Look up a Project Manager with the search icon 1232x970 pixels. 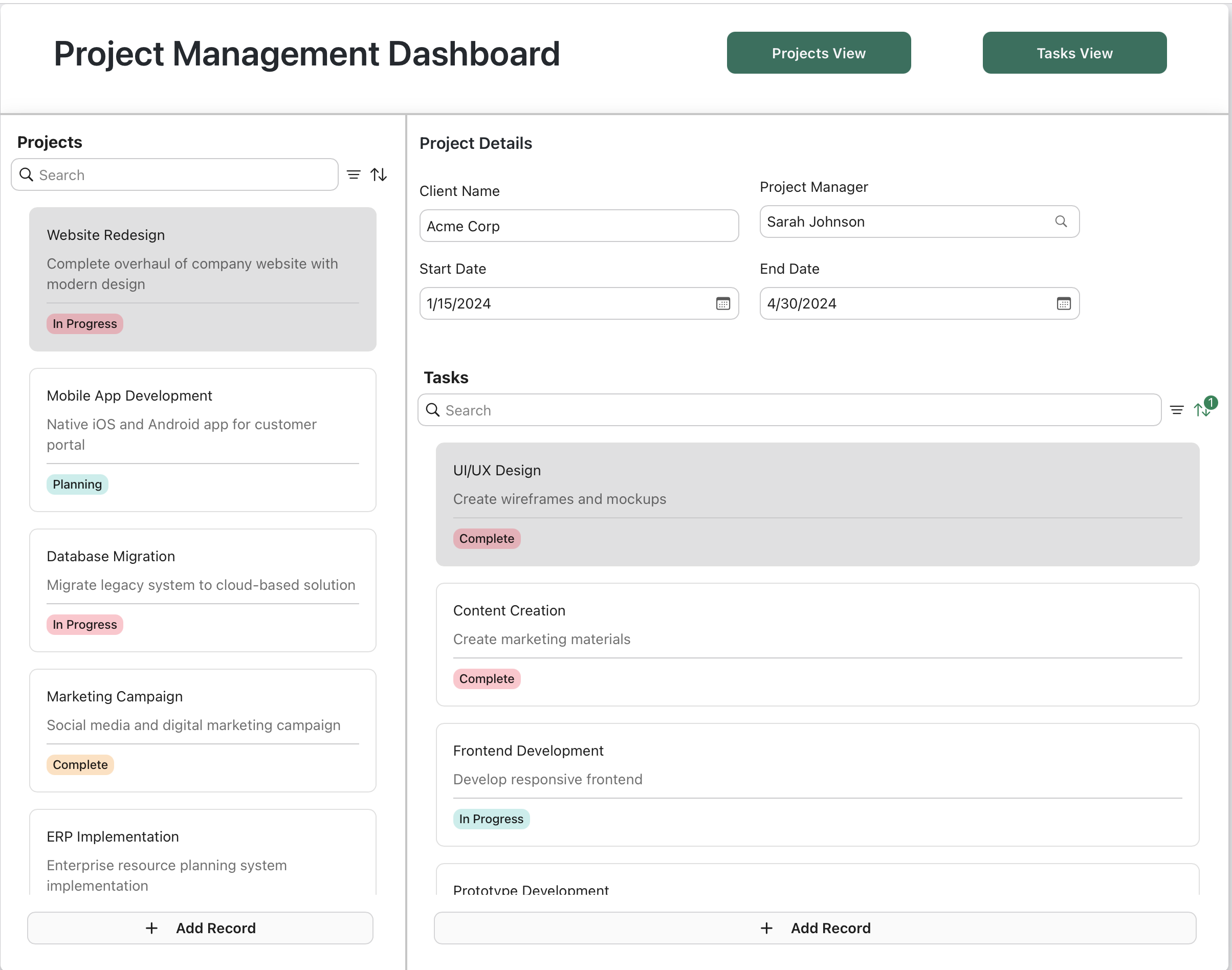[1061, 222]
